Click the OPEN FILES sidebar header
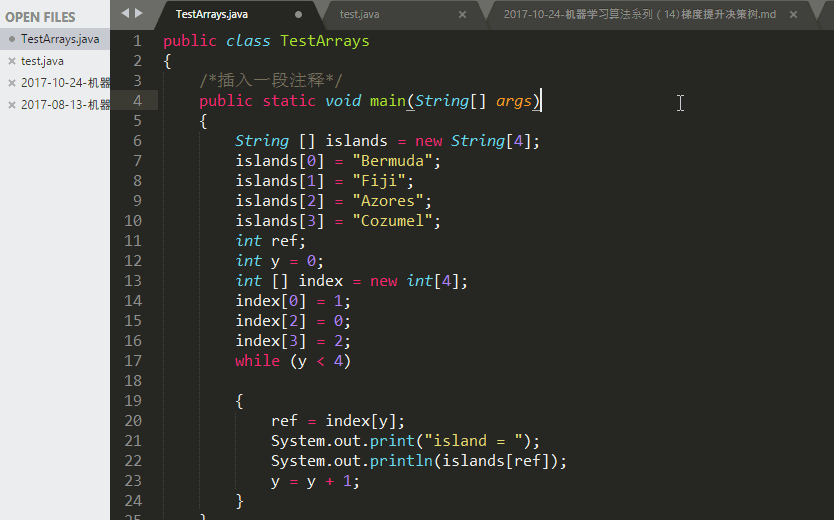Screen dimensions: 834x520 coord(40,17)
